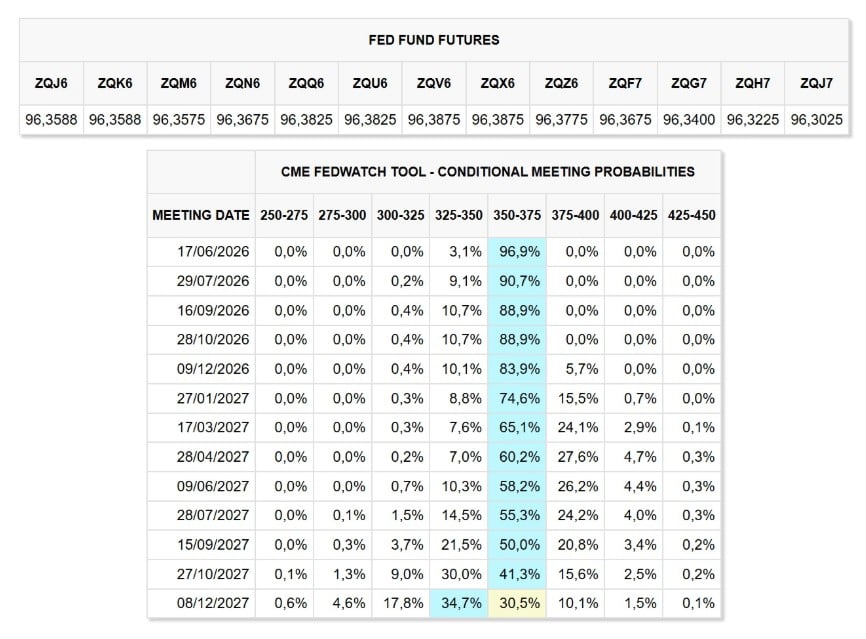The width and height of the screenshot is (866, 639).
Task: Click the ZQV6 price 96,3875
Action: tap(434, 119)
